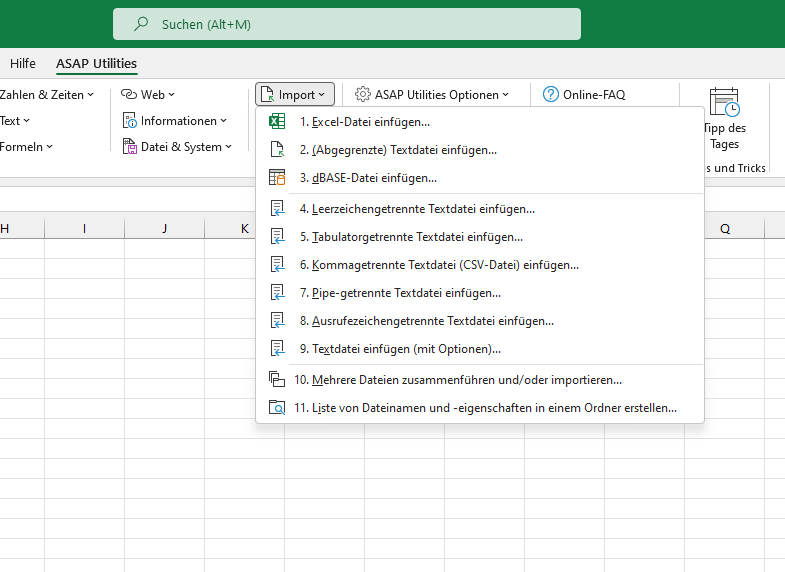Open the Online-FAQ link
Viewport: 785px width, 572px height.
[585, 94]
